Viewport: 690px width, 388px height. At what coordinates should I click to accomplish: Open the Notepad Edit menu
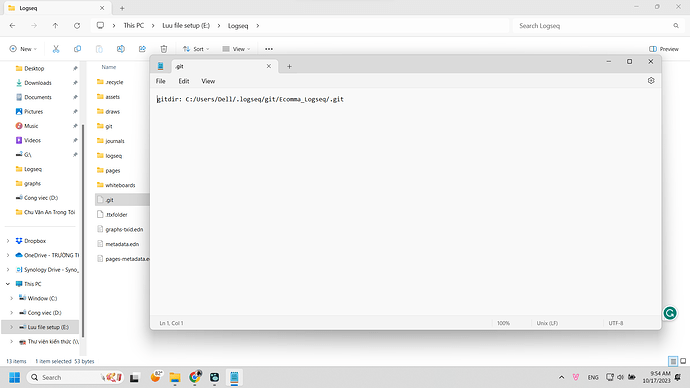(184, 81)
